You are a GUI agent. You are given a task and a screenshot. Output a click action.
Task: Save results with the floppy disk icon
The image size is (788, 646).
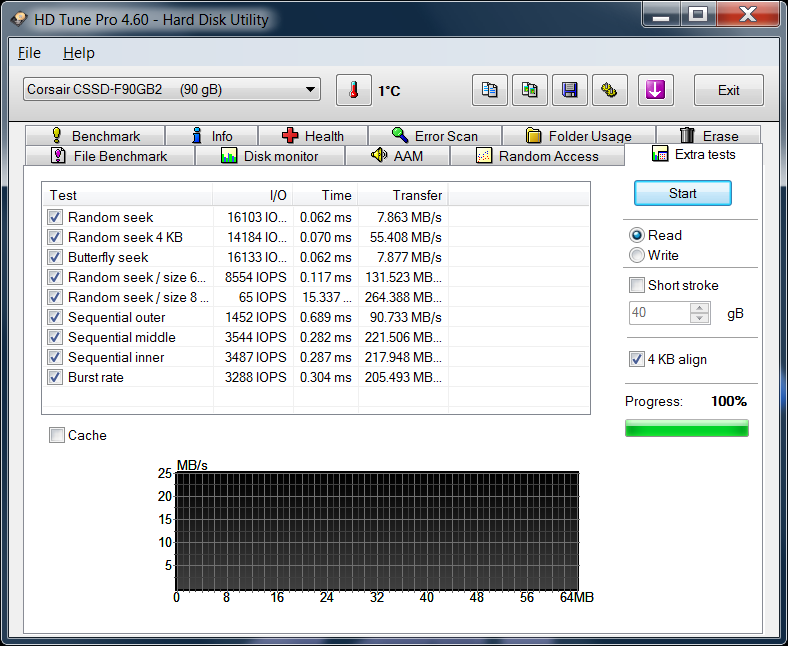[x=569, y=90]
